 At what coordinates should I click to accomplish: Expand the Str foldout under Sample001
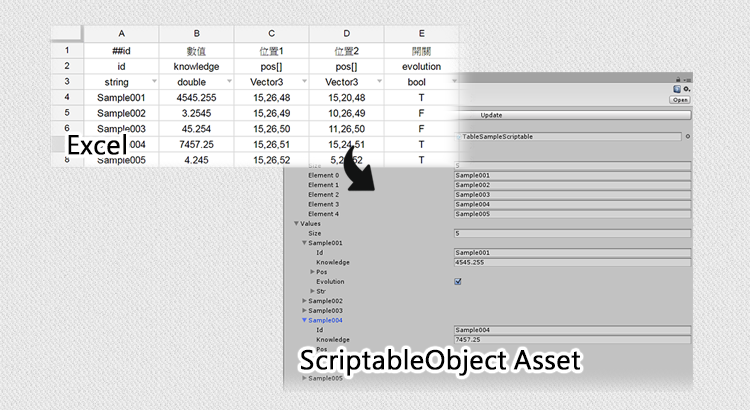coord(312,291)
